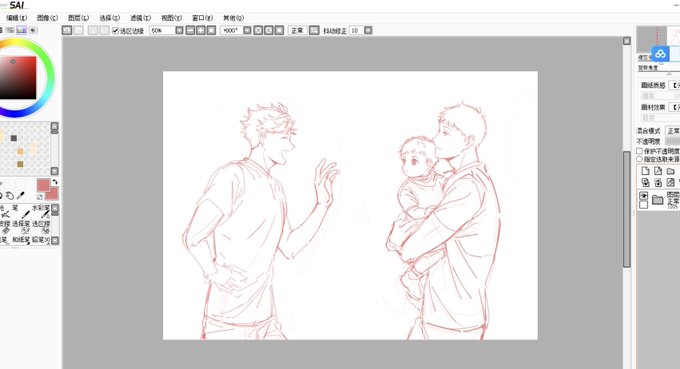Viewport: 680px width, 369px height.
Task: Select the olive brown swatch in palette
Action: tap(20, 164)
